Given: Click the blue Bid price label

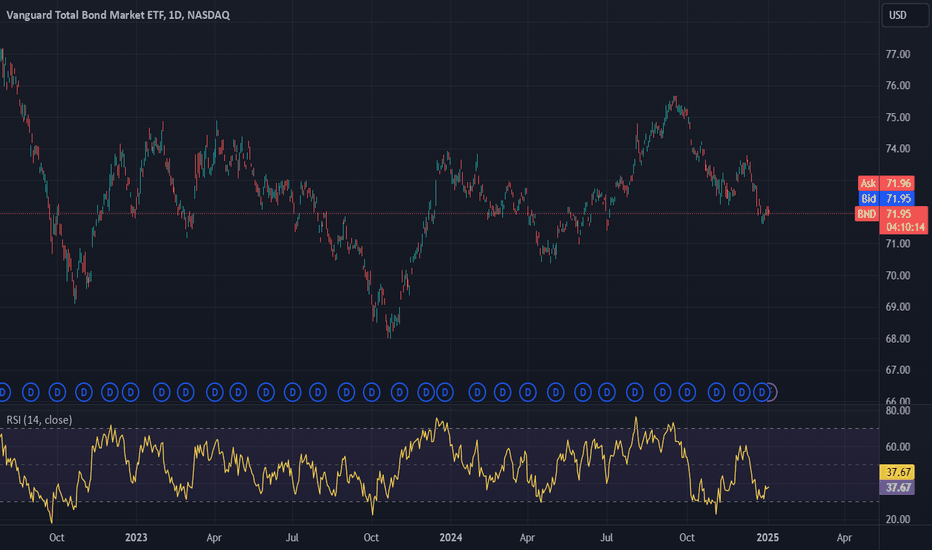Looking at the screenshot, I should tap(886, 199).
